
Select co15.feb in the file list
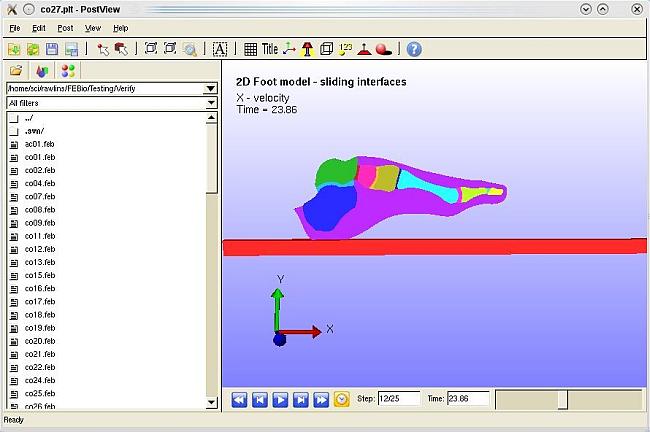(x=40, y=275)
